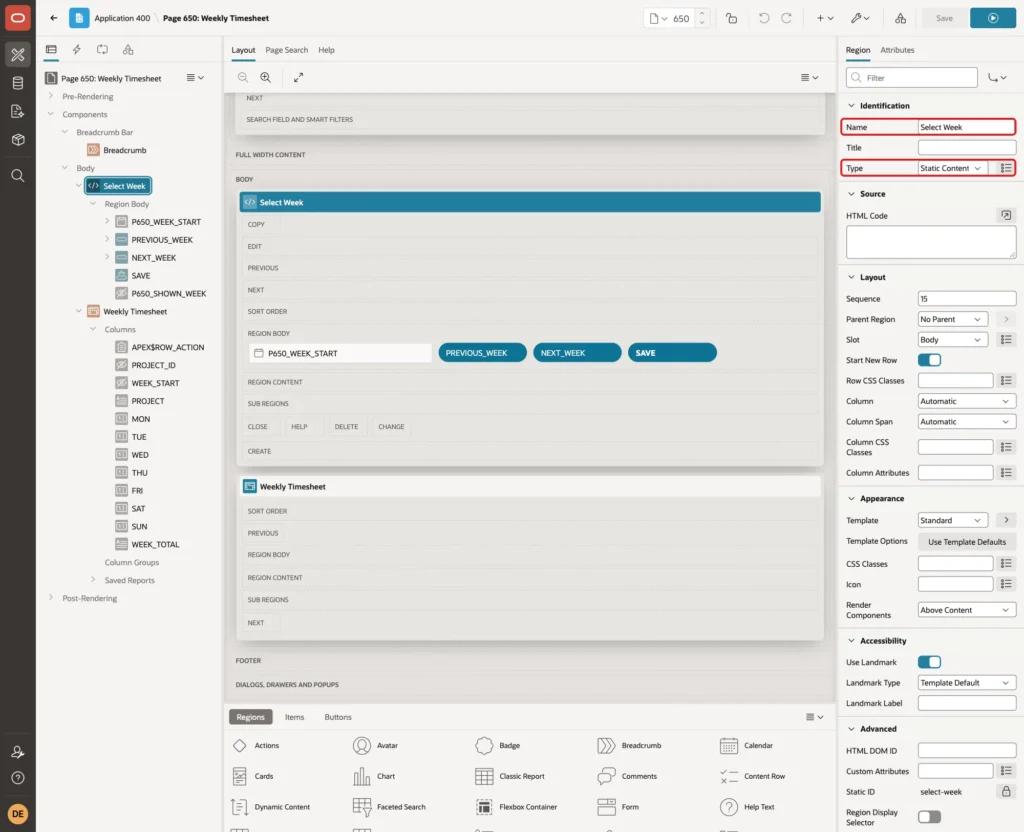1024x832 pixels.
Task: Click PREVIOUS_WEEK button in layout
Action: (x=482, y=353)
